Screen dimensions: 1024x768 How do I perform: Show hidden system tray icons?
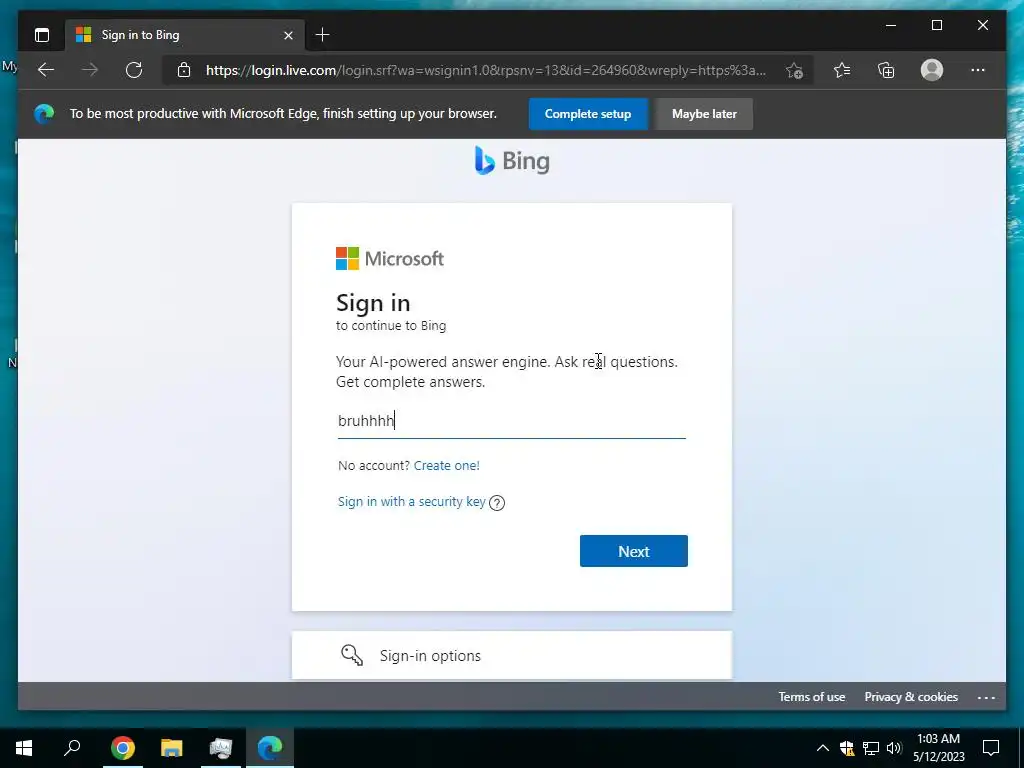(x=823, y=748)
